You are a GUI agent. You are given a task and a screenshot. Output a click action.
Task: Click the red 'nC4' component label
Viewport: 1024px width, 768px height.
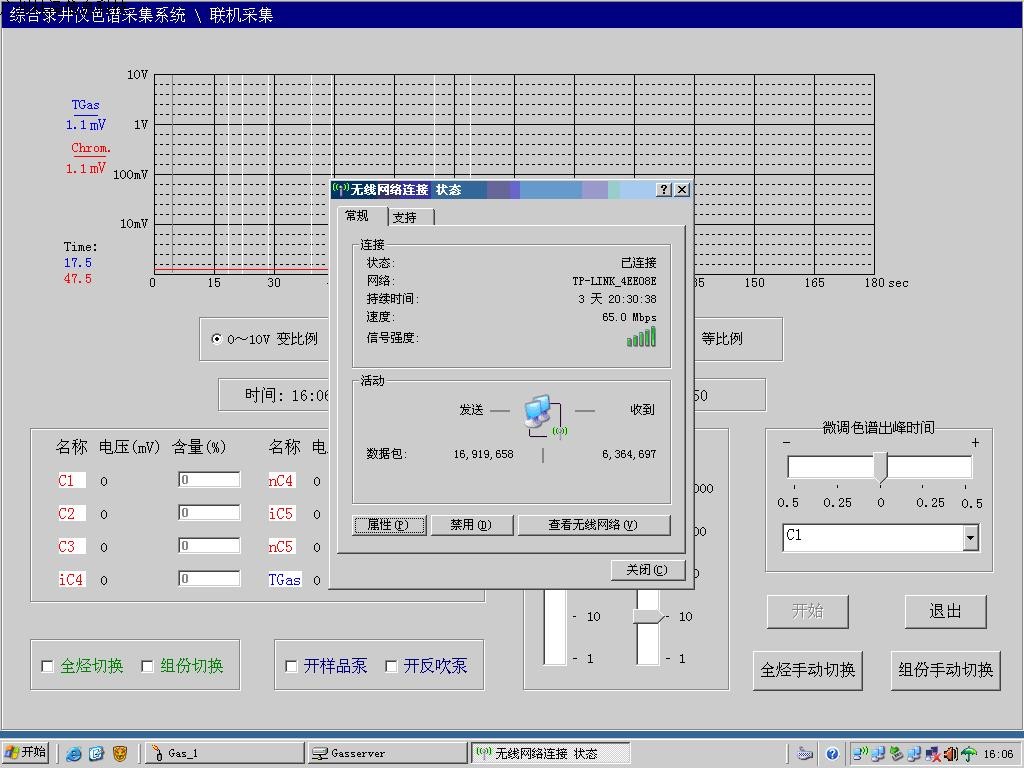click(x=281, y=481)
